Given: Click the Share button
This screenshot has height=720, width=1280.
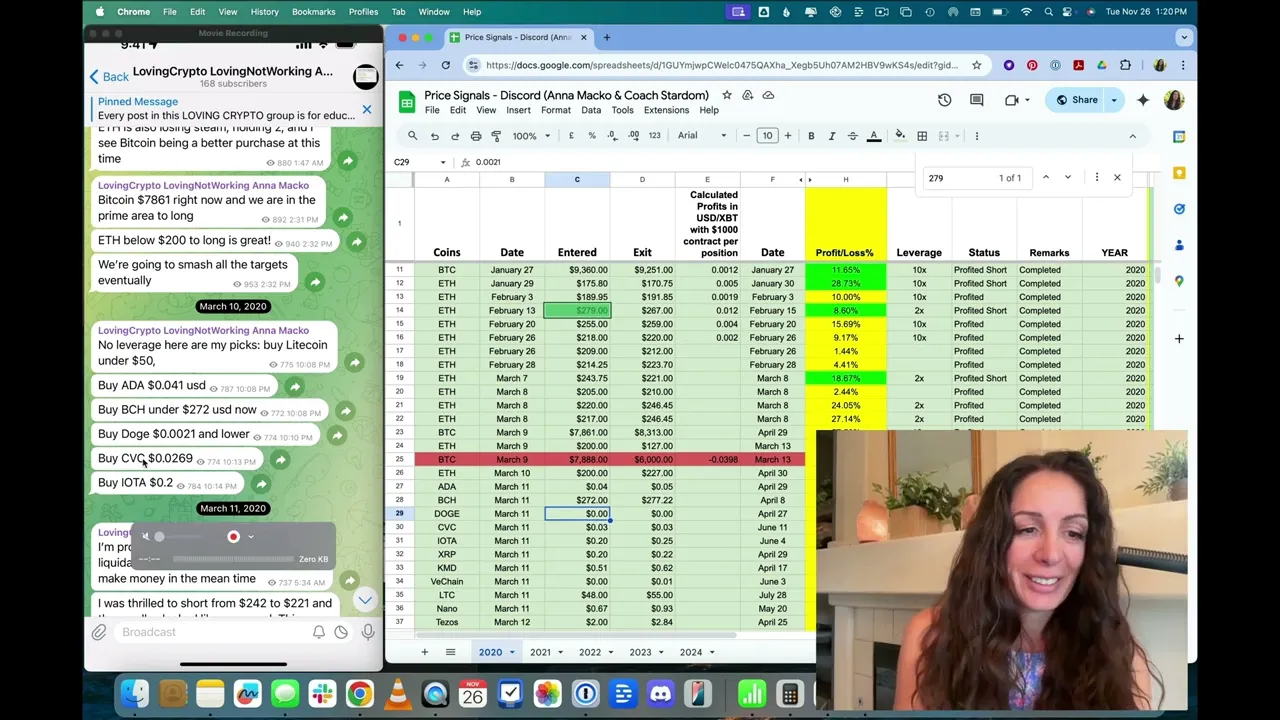Looking at the screenshot, I should click(x=1076, y=100).
